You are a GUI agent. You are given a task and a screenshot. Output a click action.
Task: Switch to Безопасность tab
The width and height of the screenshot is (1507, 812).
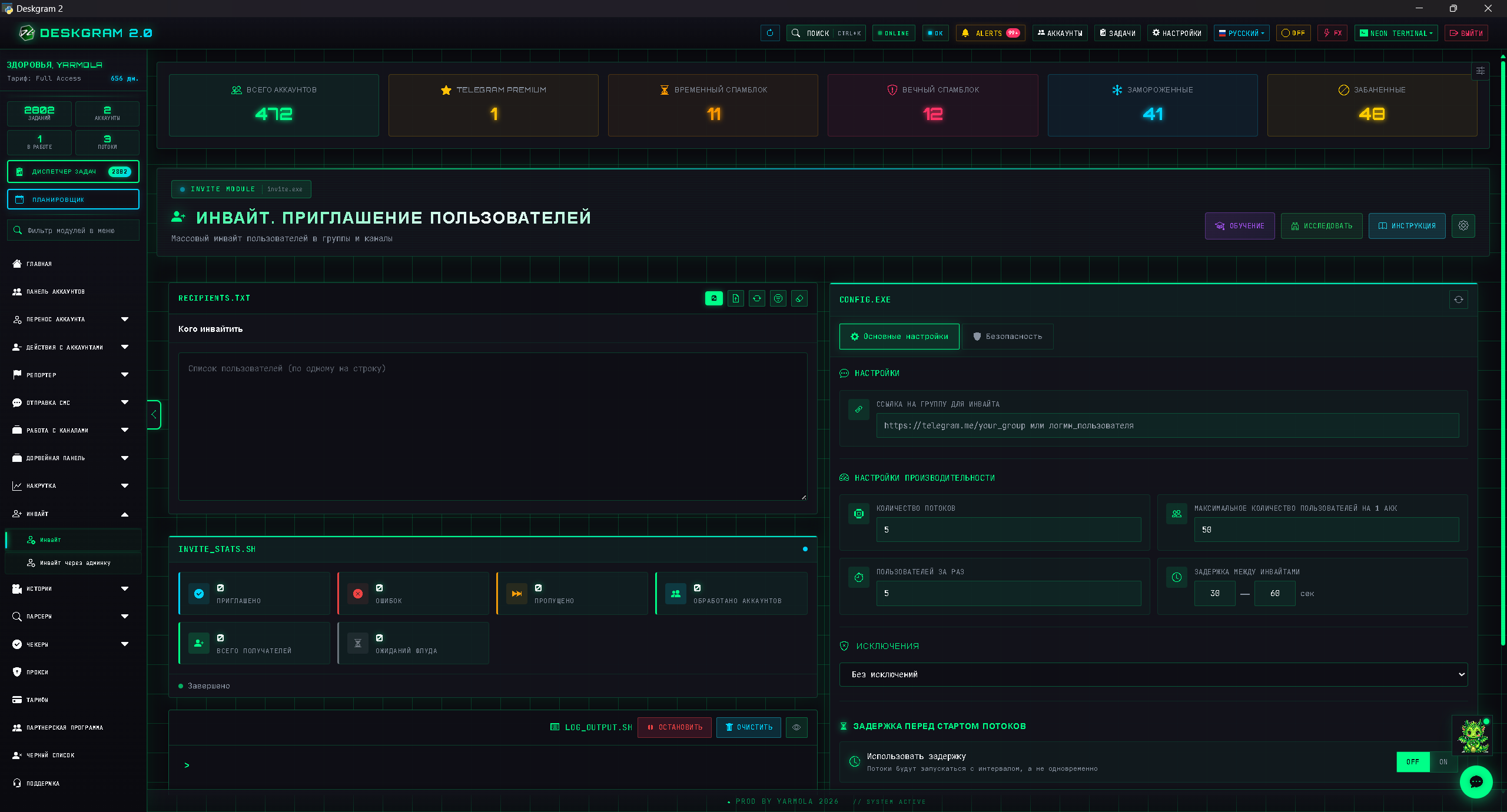(1008, 337)
